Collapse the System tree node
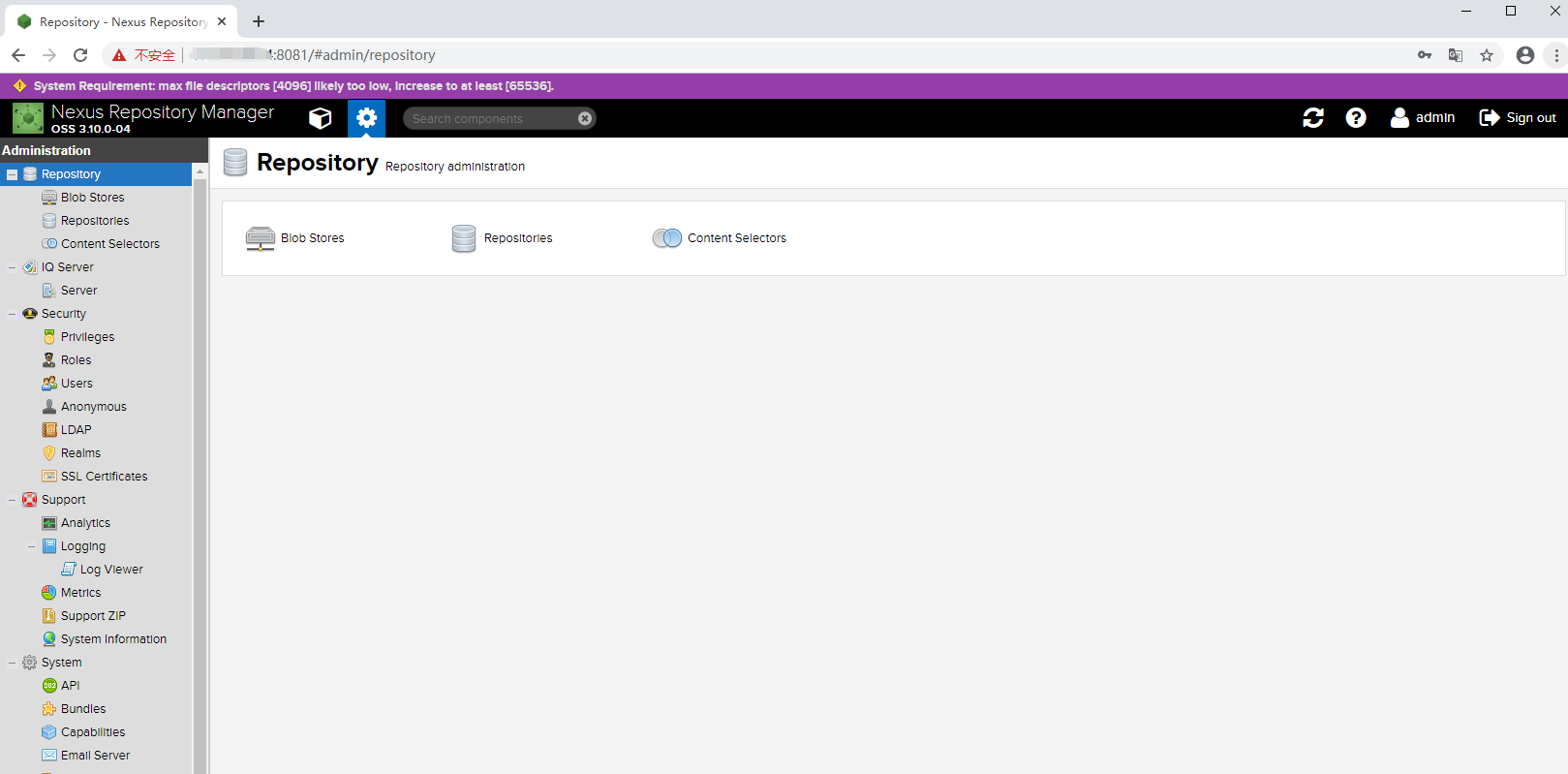This screenshot has height=774, width=1568. pyautogui.click(x=13, y=663)
